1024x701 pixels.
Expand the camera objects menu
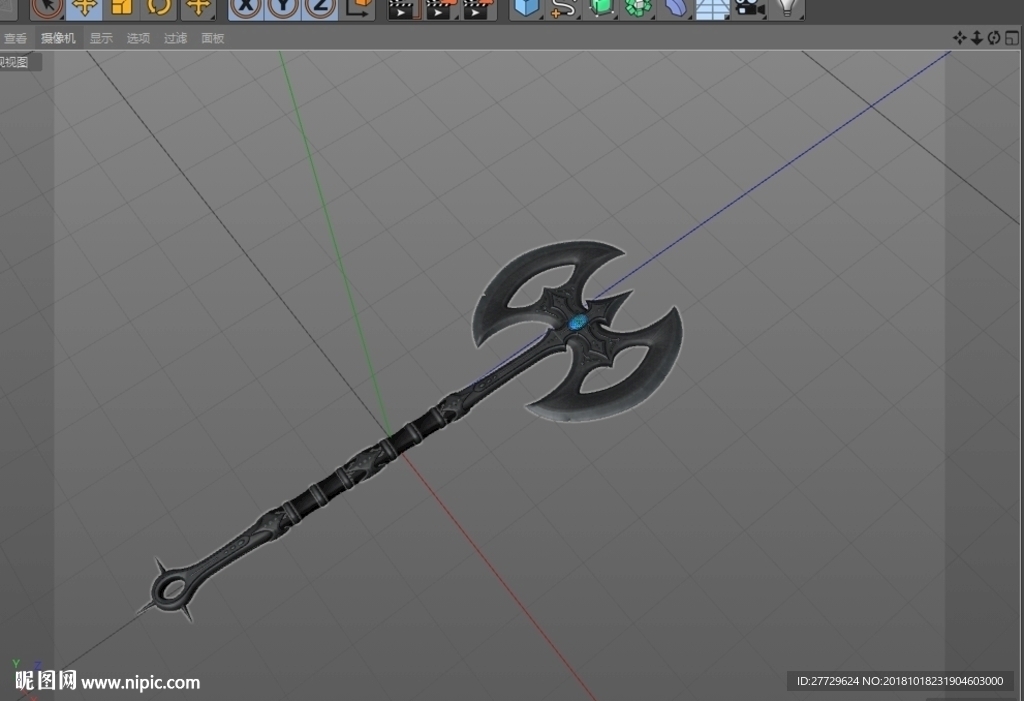(750, 8)
